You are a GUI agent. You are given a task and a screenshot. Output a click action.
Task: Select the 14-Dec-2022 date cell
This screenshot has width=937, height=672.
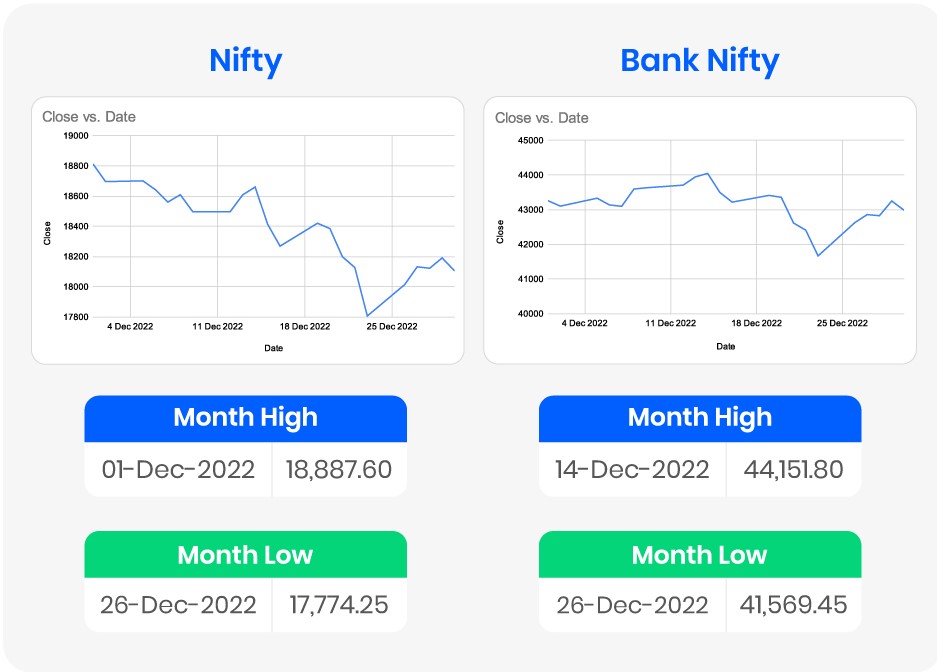[x=632, y=469]
